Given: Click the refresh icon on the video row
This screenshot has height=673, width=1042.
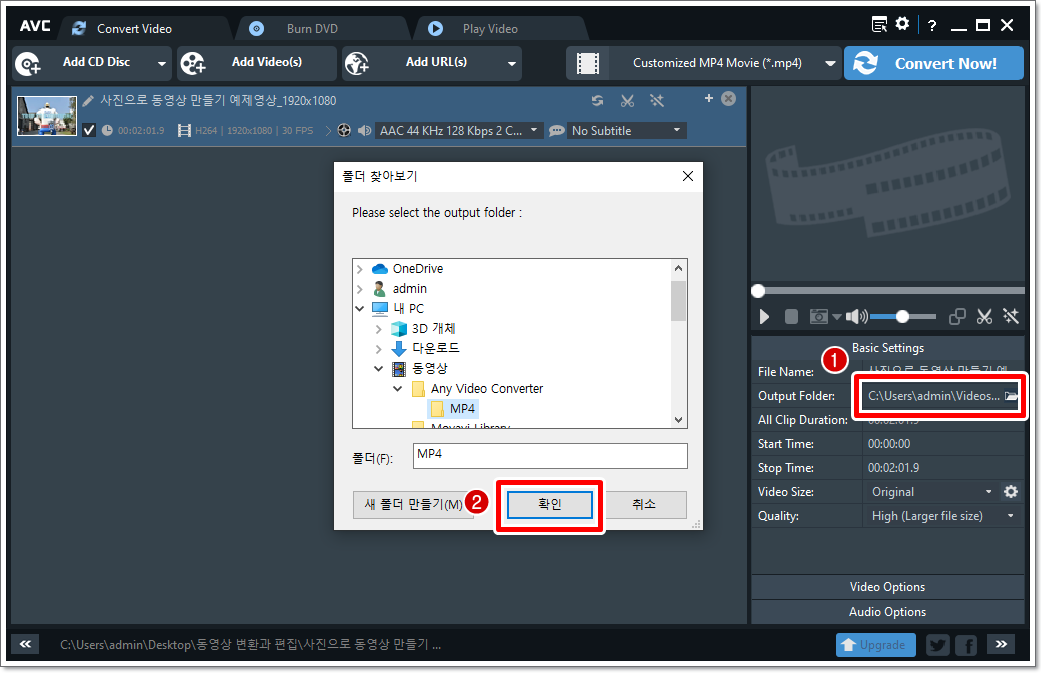Looking at the screenshot, I should (597, 100).
